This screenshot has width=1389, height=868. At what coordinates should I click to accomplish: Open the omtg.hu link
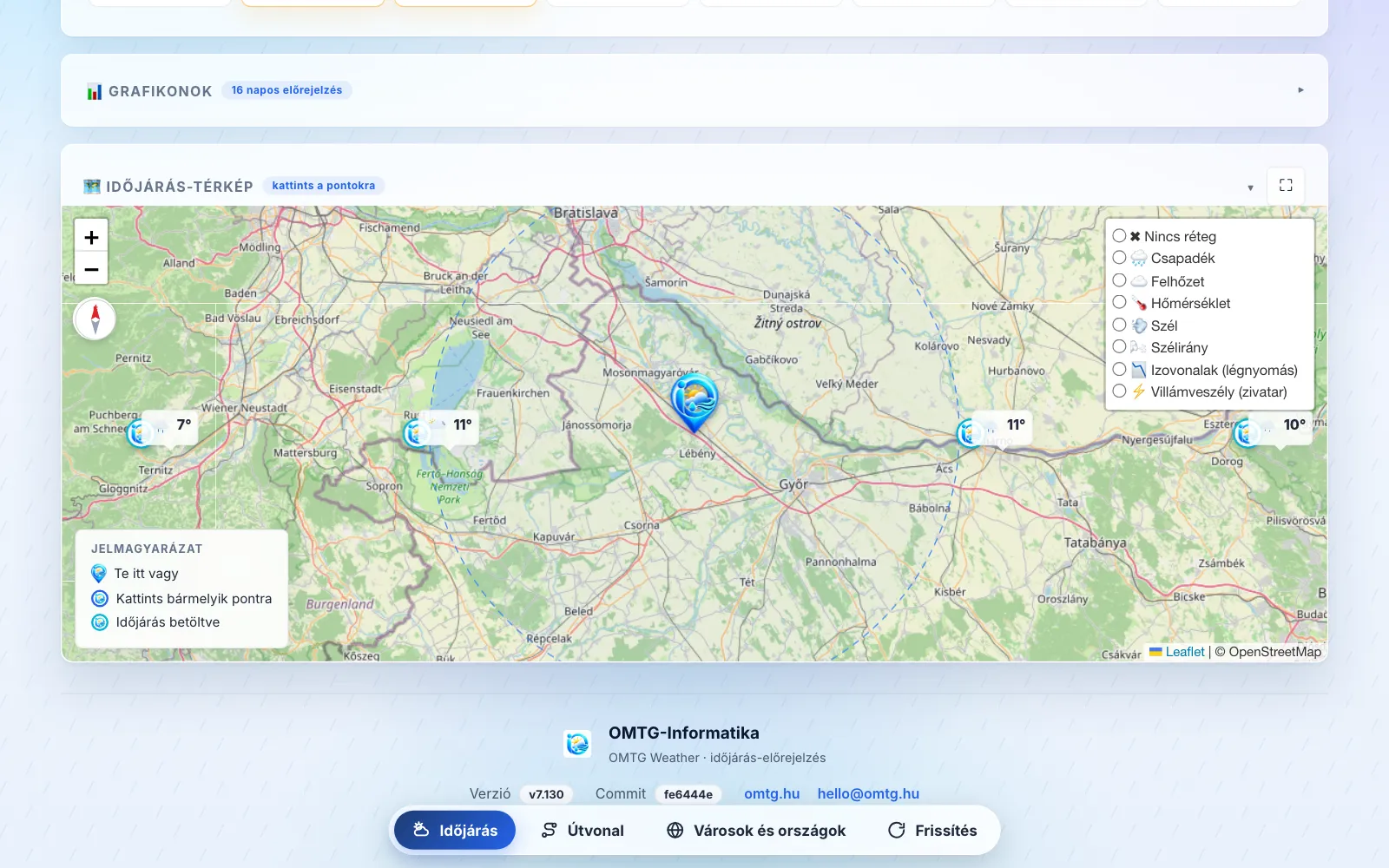tap(772, 793)
